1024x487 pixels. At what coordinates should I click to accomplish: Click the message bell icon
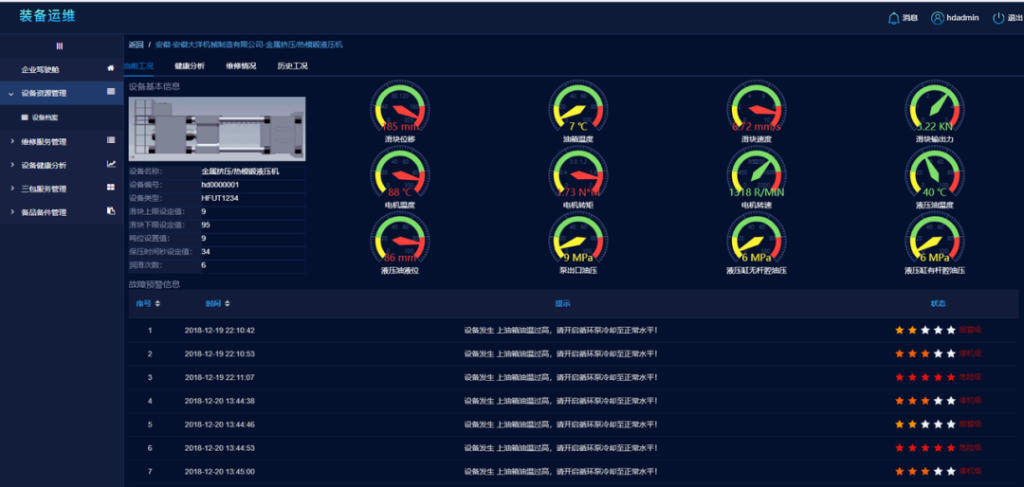pyautogui.click(x=893, y=18)
